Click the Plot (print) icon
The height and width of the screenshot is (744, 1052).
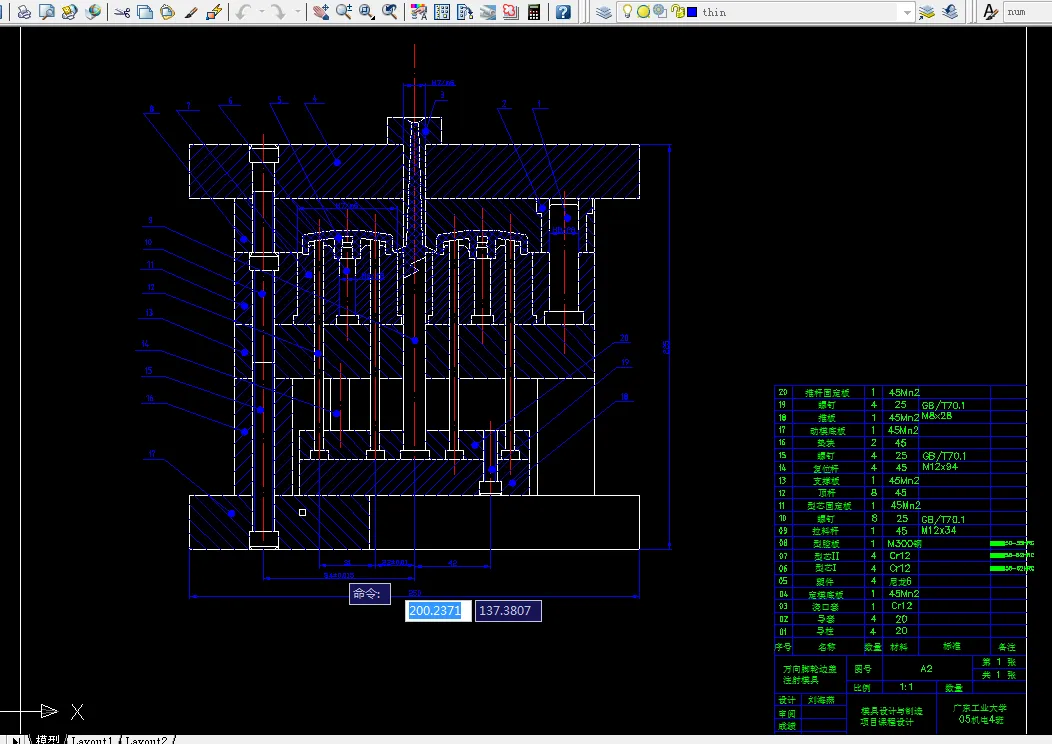coord(23,12)
